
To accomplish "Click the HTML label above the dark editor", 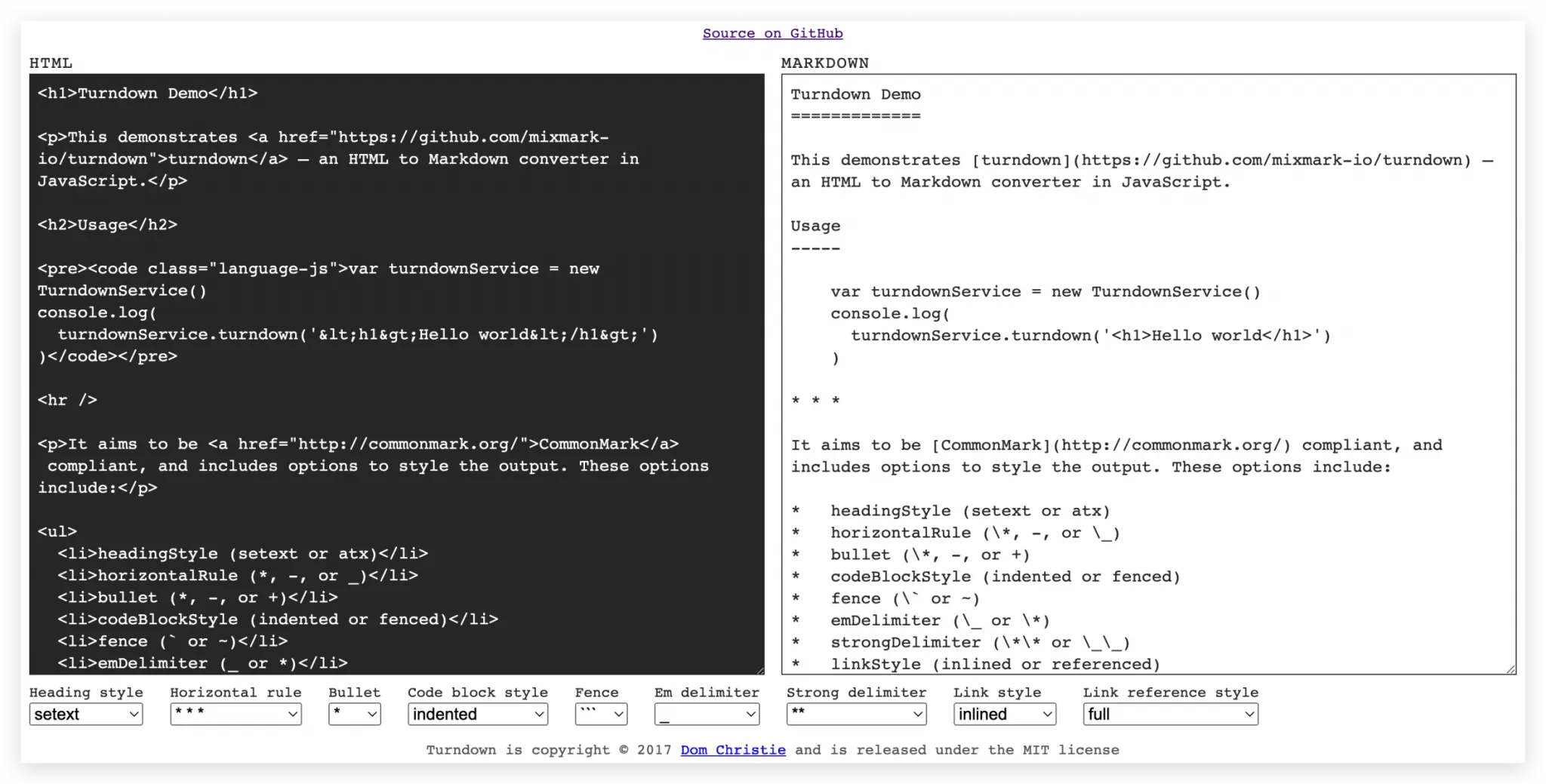I will [x=51, y=63].
